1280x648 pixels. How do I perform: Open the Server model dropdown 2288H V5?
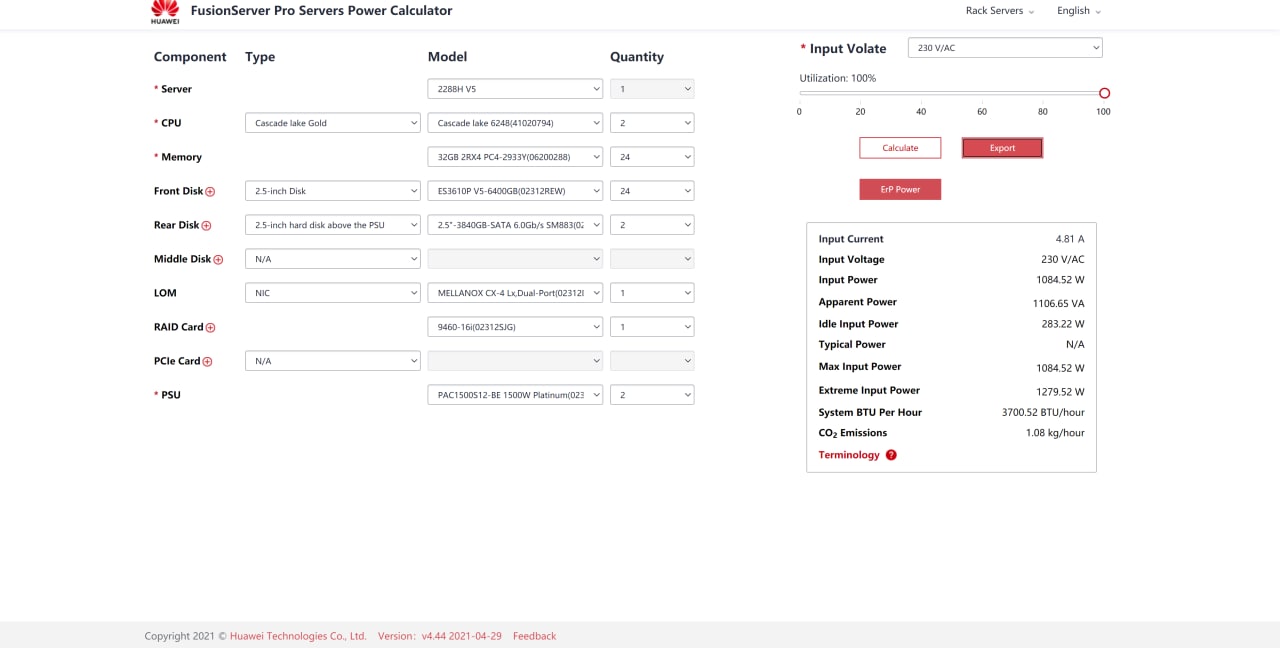point(515,89)
